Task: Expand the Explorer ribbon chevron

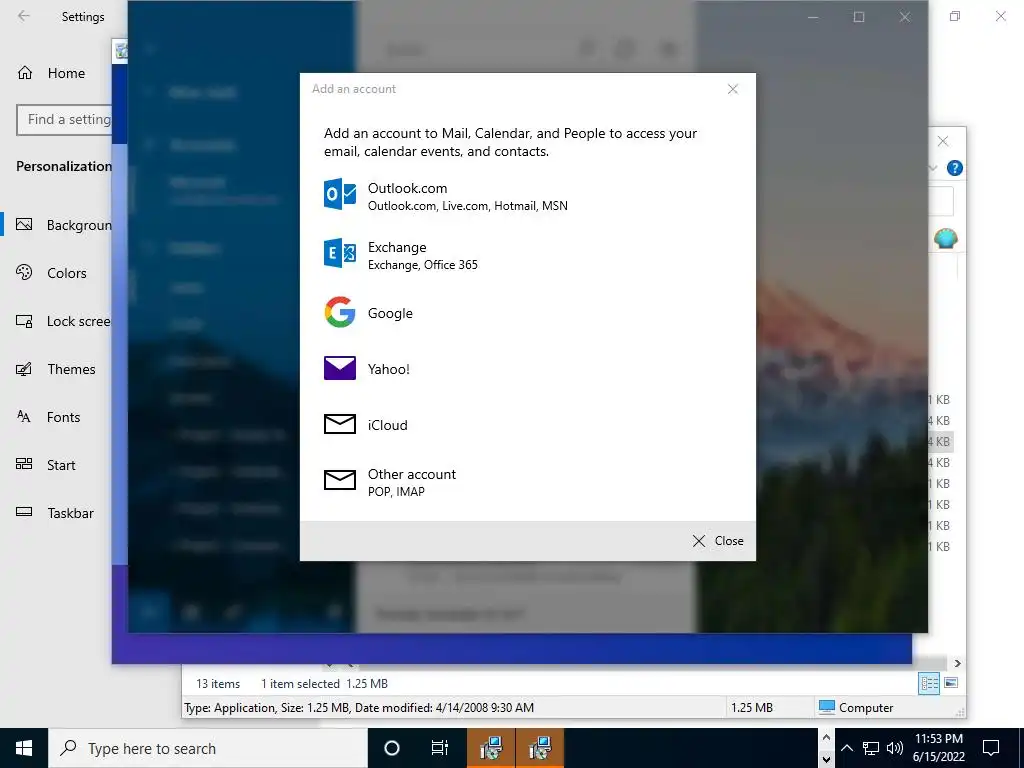Action: (933, 168)
